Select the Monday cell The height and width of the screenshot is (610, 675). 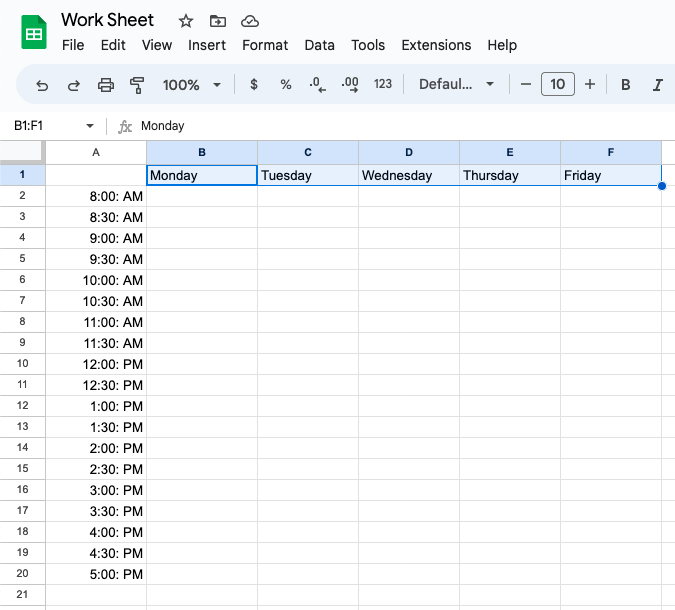(202, 175)
